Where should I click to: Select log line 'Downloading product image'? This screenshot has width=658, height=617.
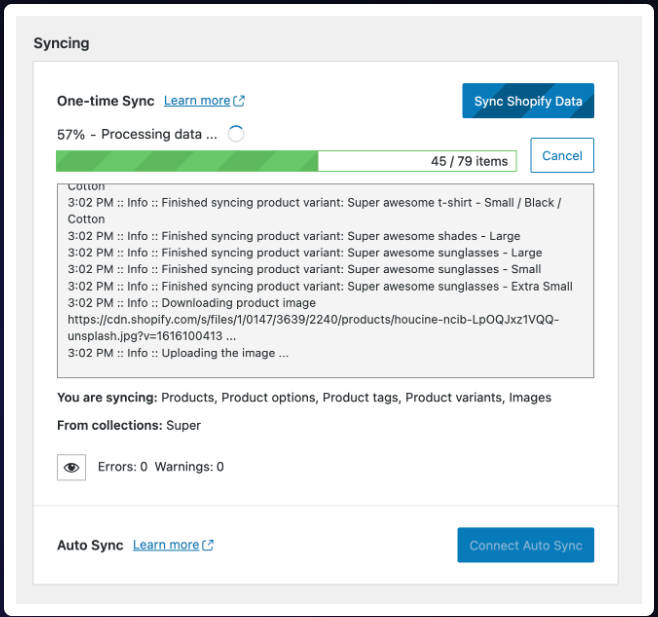coord(192,303)
